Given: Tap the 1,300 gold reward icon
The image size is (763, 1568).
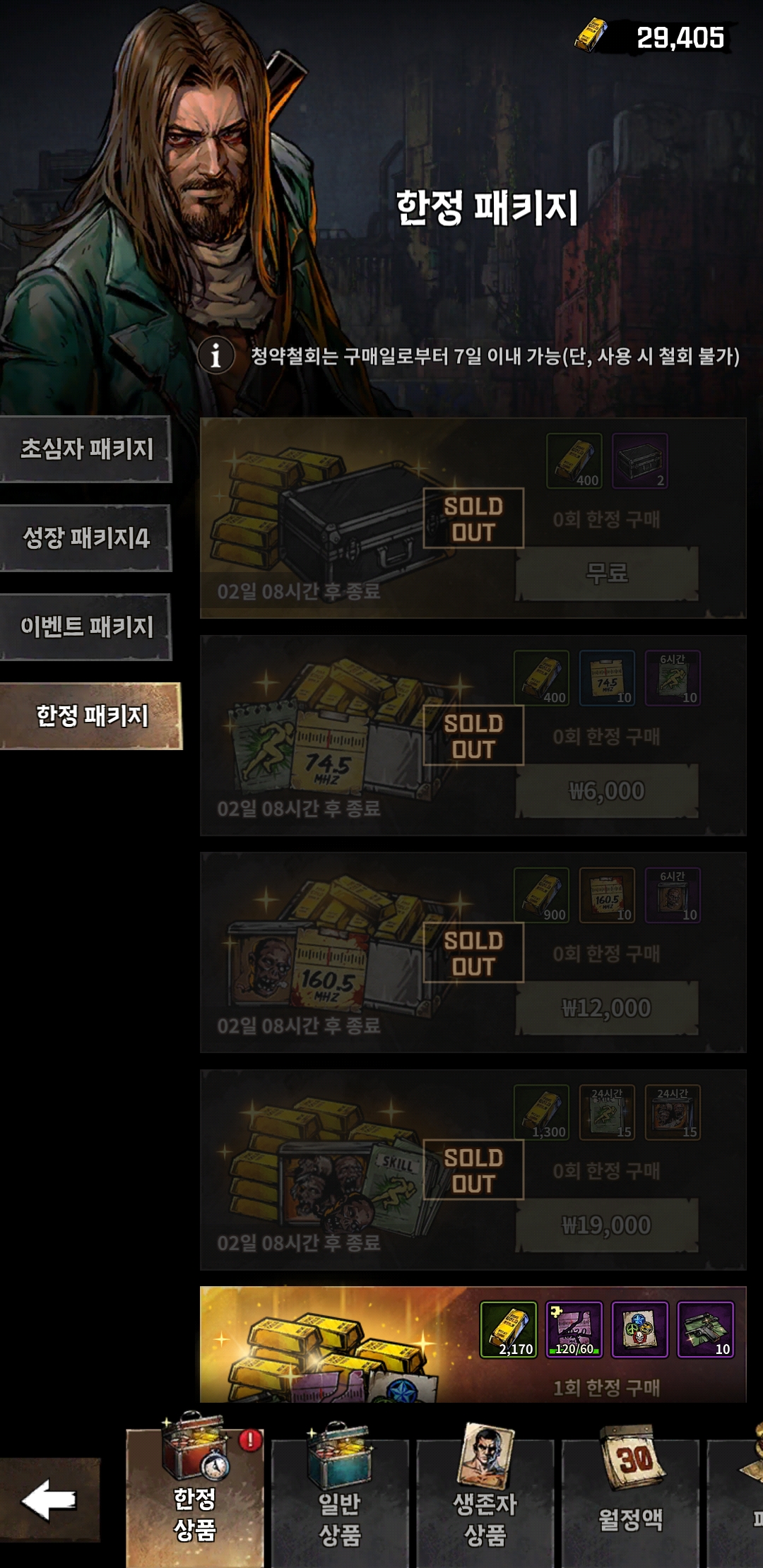Looking at the screenshot, I should click(541, 1112).
